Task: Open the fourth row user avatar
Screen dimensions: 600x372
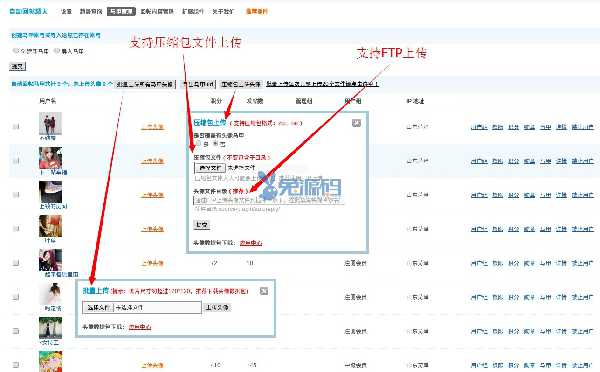Action: (x=50, y=226)
